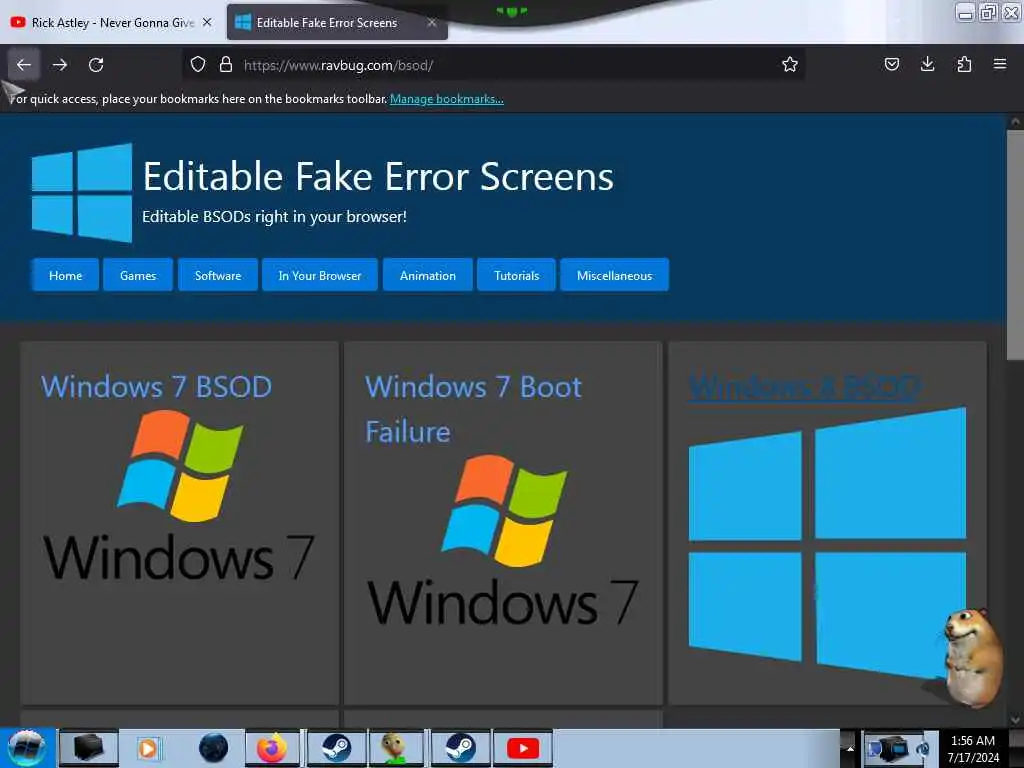Open the taskbar clock showing 1:56 AM

click(x=973, y=749)
